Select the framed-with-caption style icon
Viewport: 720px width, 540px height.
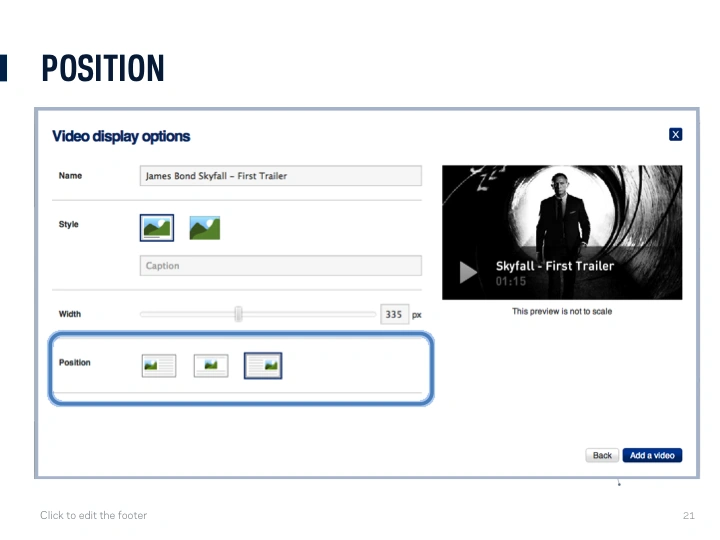(x=157, y=228)
